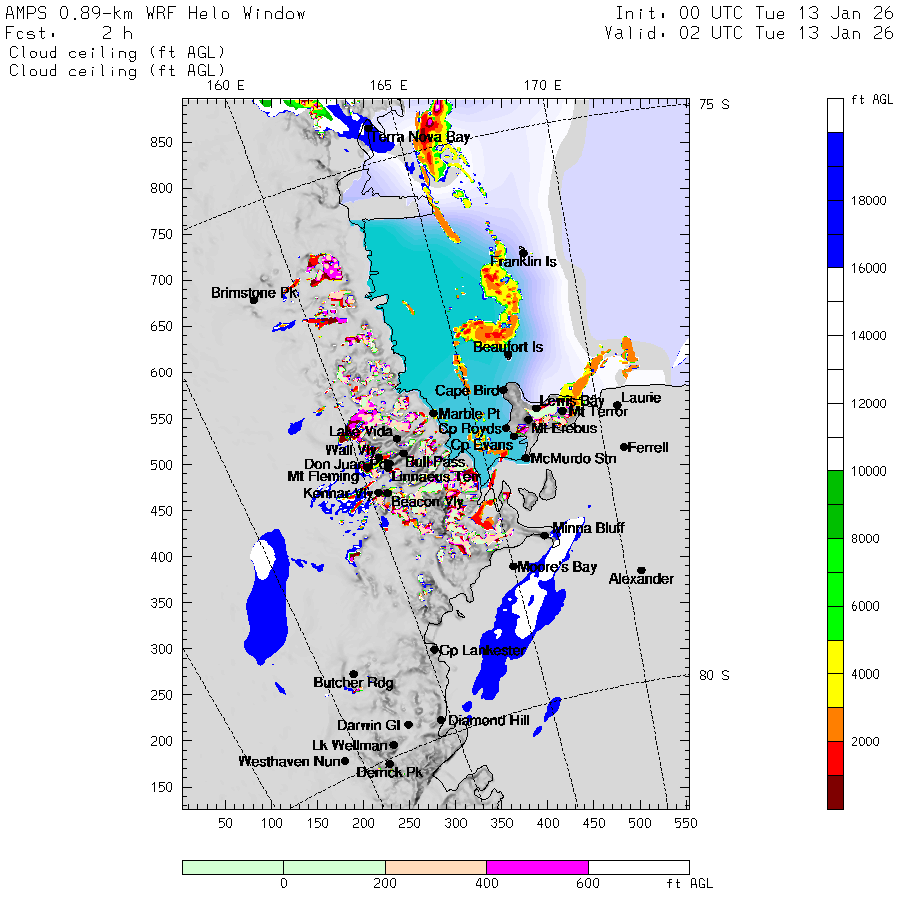Select the station dot beside Butcher Rdg
The width and height of the screenshot is (900, 900).
(x=354, y=674)
